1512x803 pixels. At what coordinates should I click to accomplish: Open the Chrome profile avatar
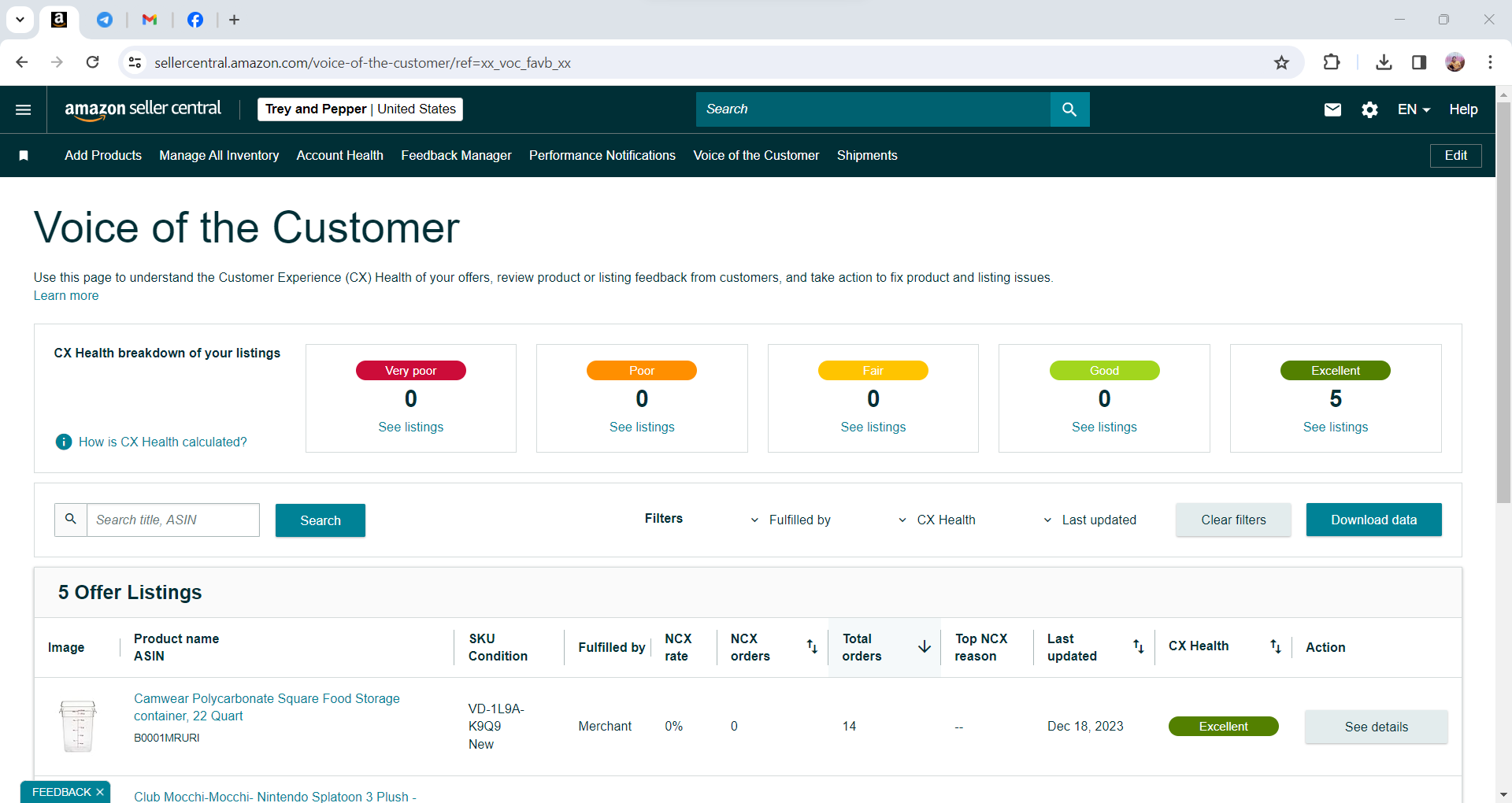coord(1455,62)
